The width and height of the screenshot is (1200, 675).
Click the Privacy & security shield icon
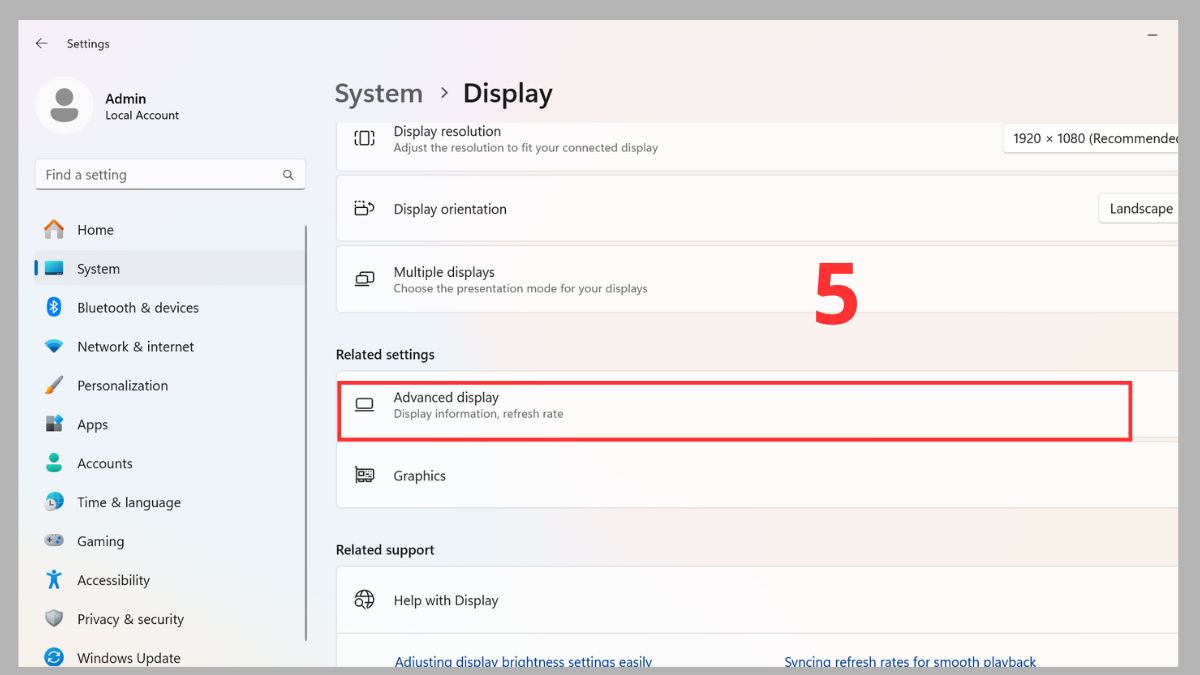tap(54, 619)
